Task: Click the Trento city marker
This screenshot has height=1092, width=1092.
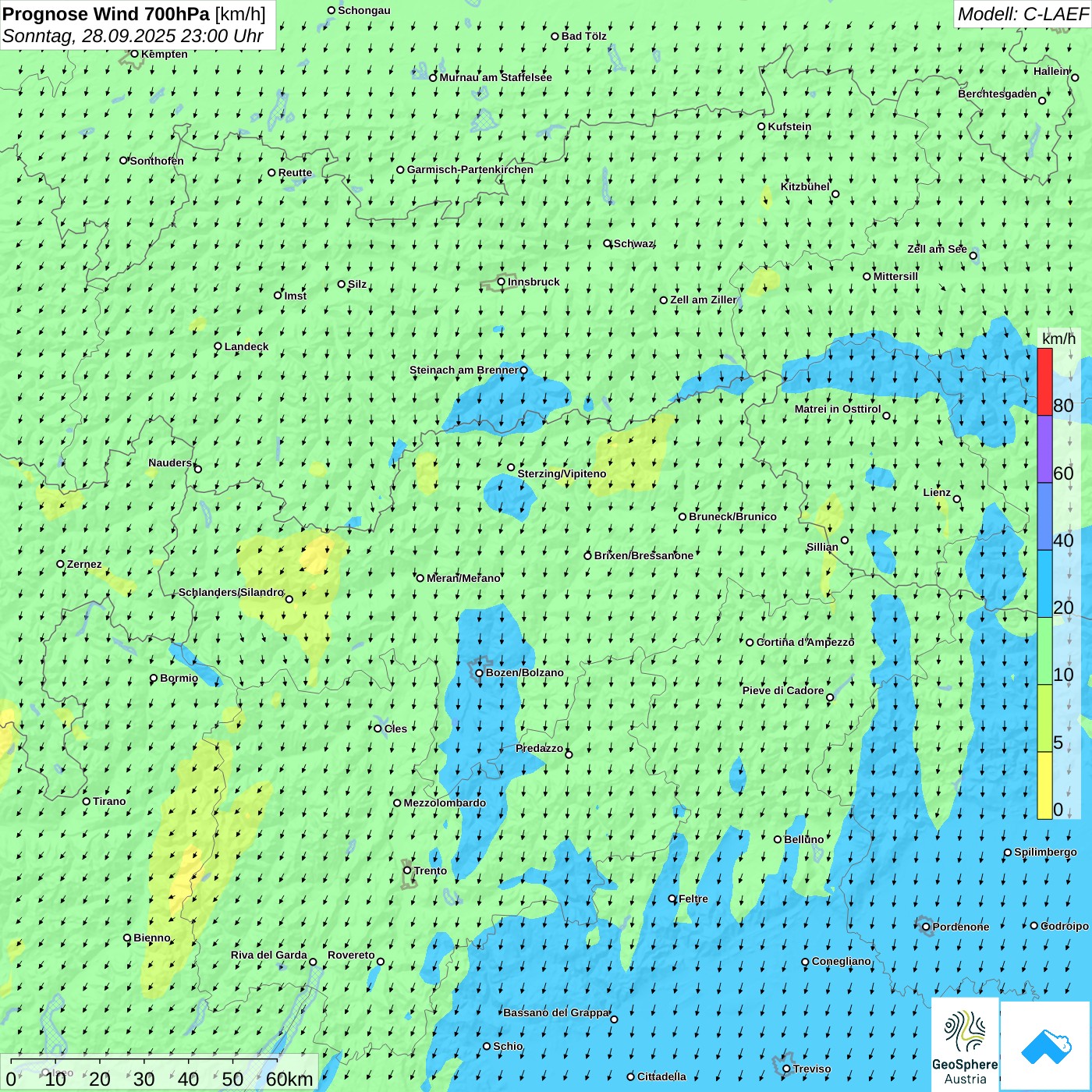Action: tap(407, 870)
